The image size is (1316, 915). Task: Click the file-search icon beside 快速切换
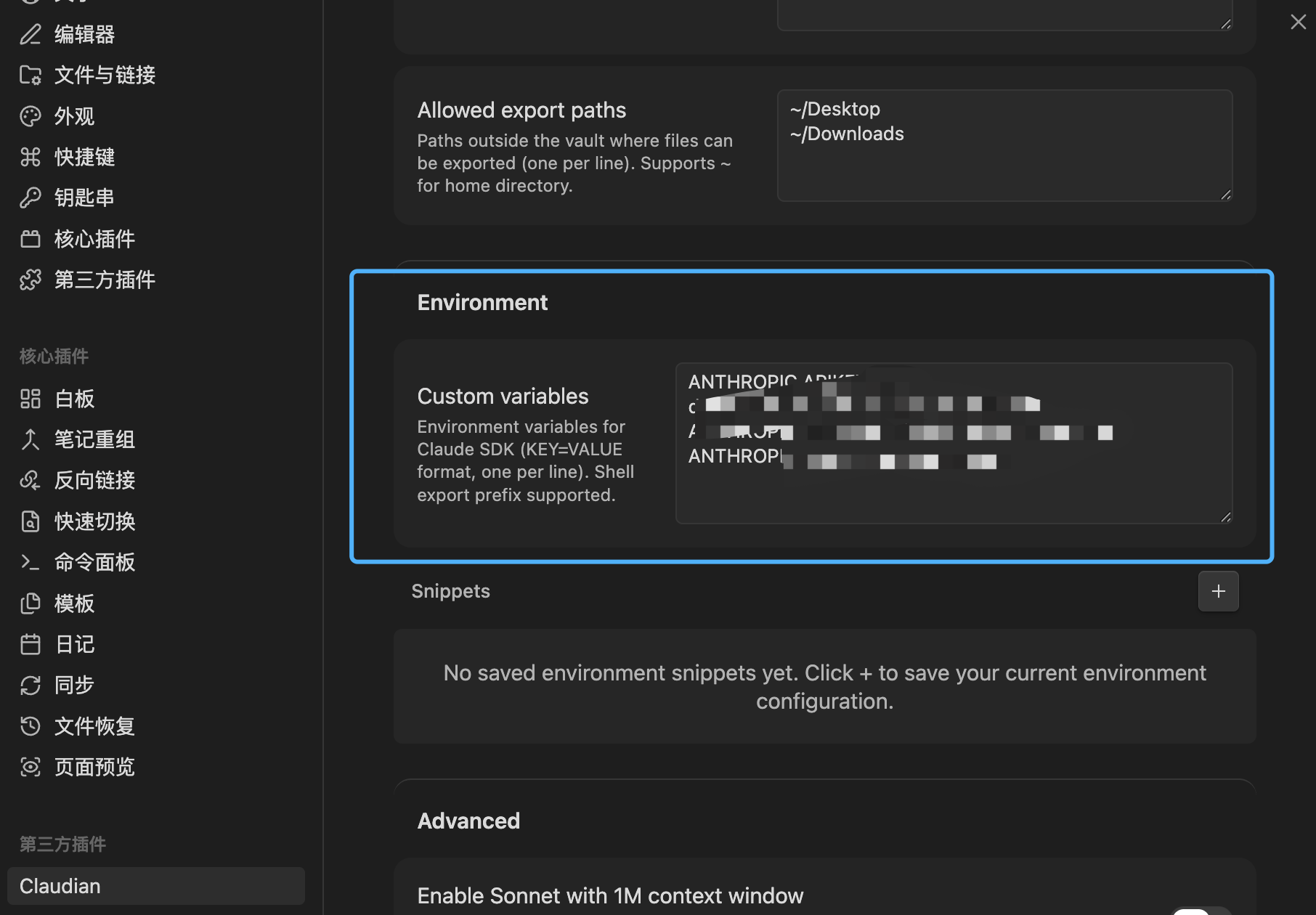[31, 521]
